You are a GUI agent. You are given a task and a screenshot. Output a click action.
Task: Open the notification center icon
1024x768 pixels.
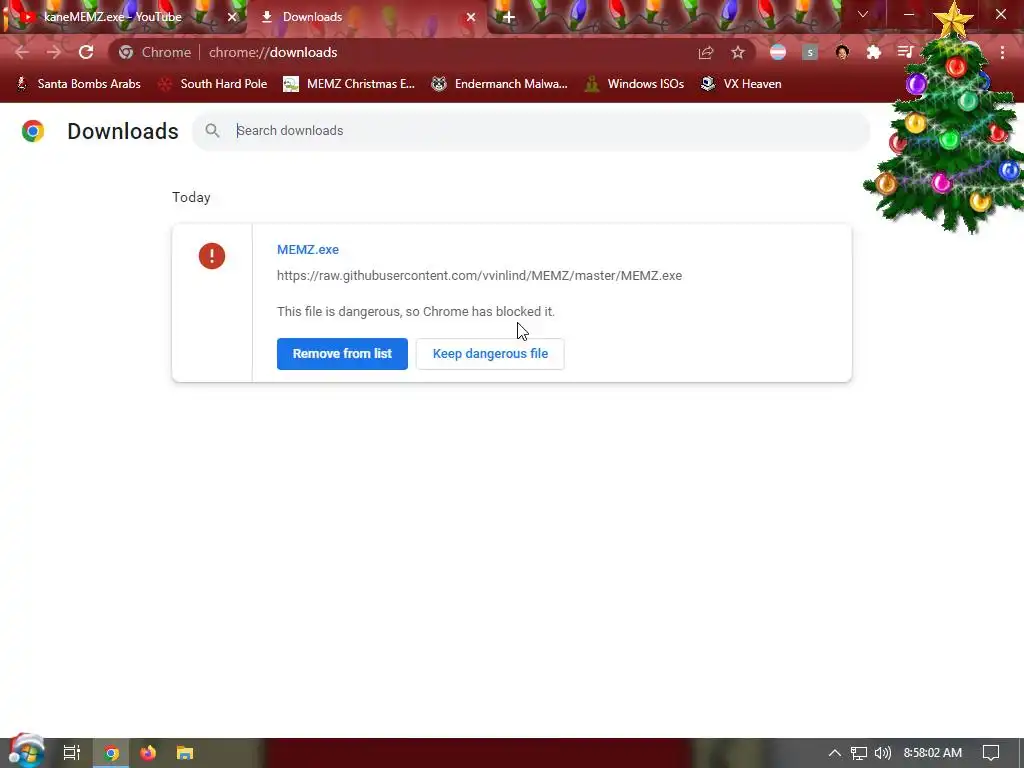pos(991,753)
